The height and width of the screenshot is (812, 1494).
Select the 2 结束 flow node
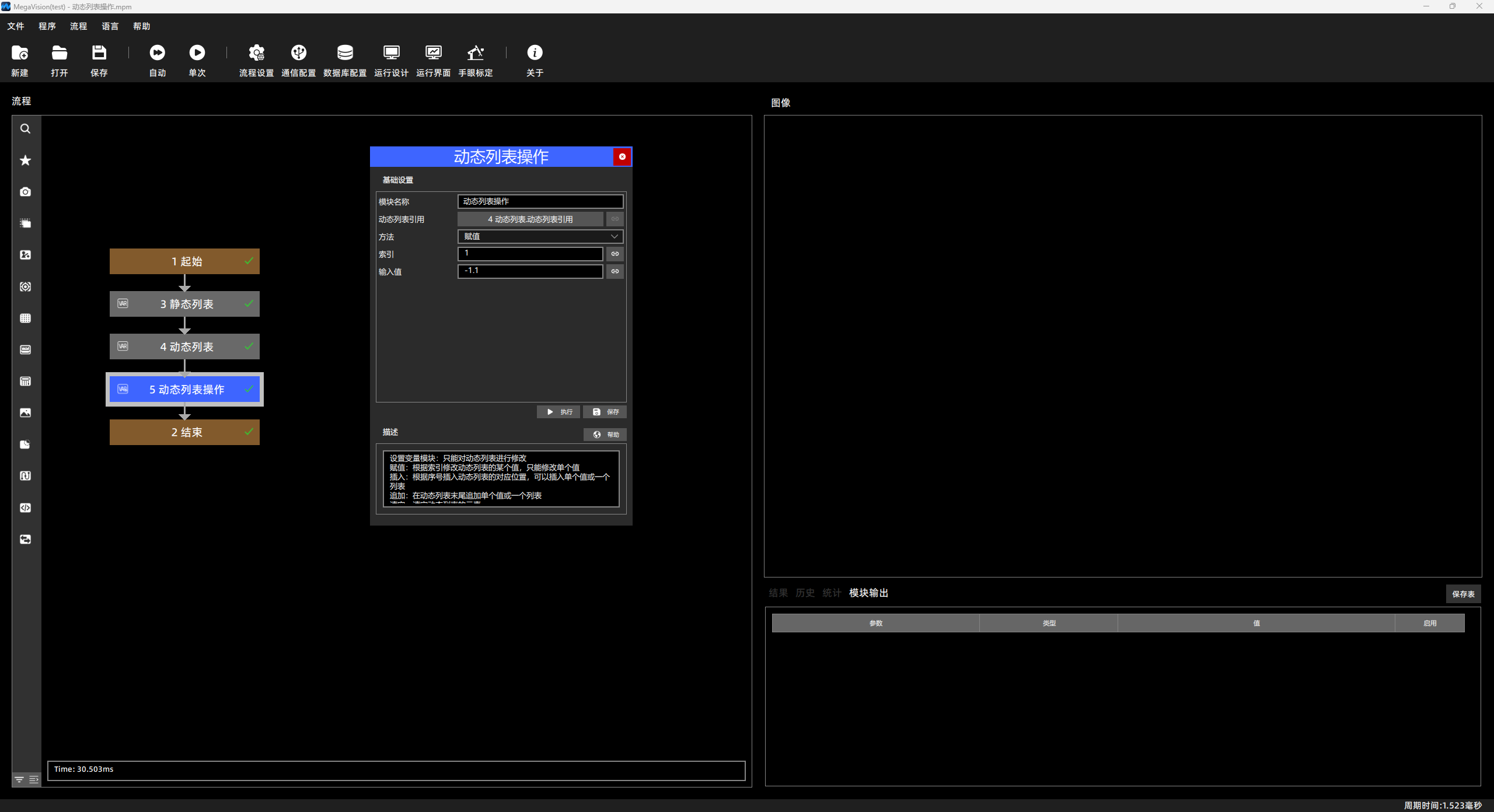click(x=184, y=432)
